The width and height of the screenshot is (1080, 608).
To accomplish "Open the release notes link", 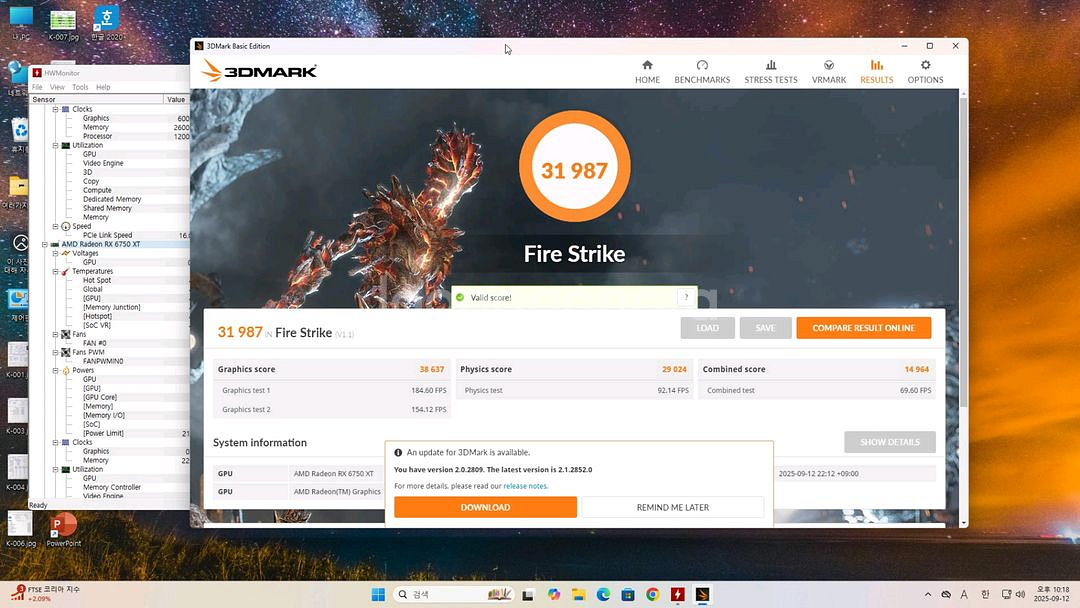I will (x=526, y=486).
